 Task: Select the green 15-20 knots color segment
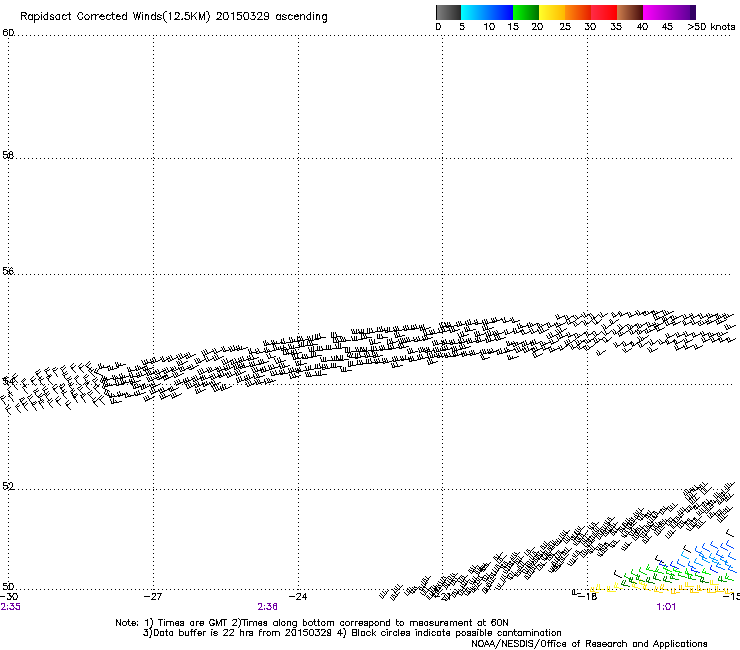(525, 12)
